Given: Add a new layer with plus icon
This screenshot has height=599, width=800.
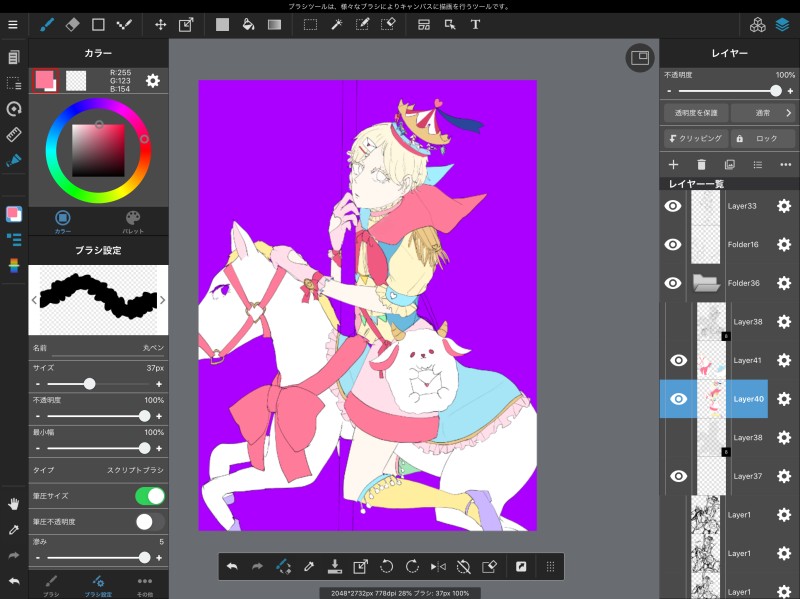Looking at the screenshot, I should click(x=673, y=164).
